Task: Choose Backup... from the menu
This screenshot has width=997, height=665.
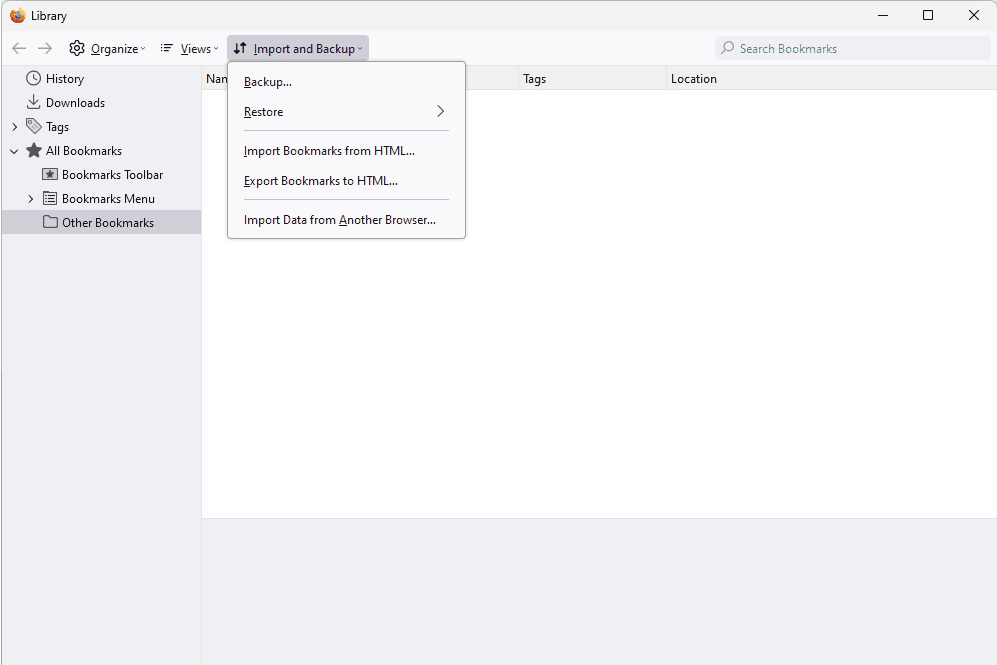Action: pos(268,82)
